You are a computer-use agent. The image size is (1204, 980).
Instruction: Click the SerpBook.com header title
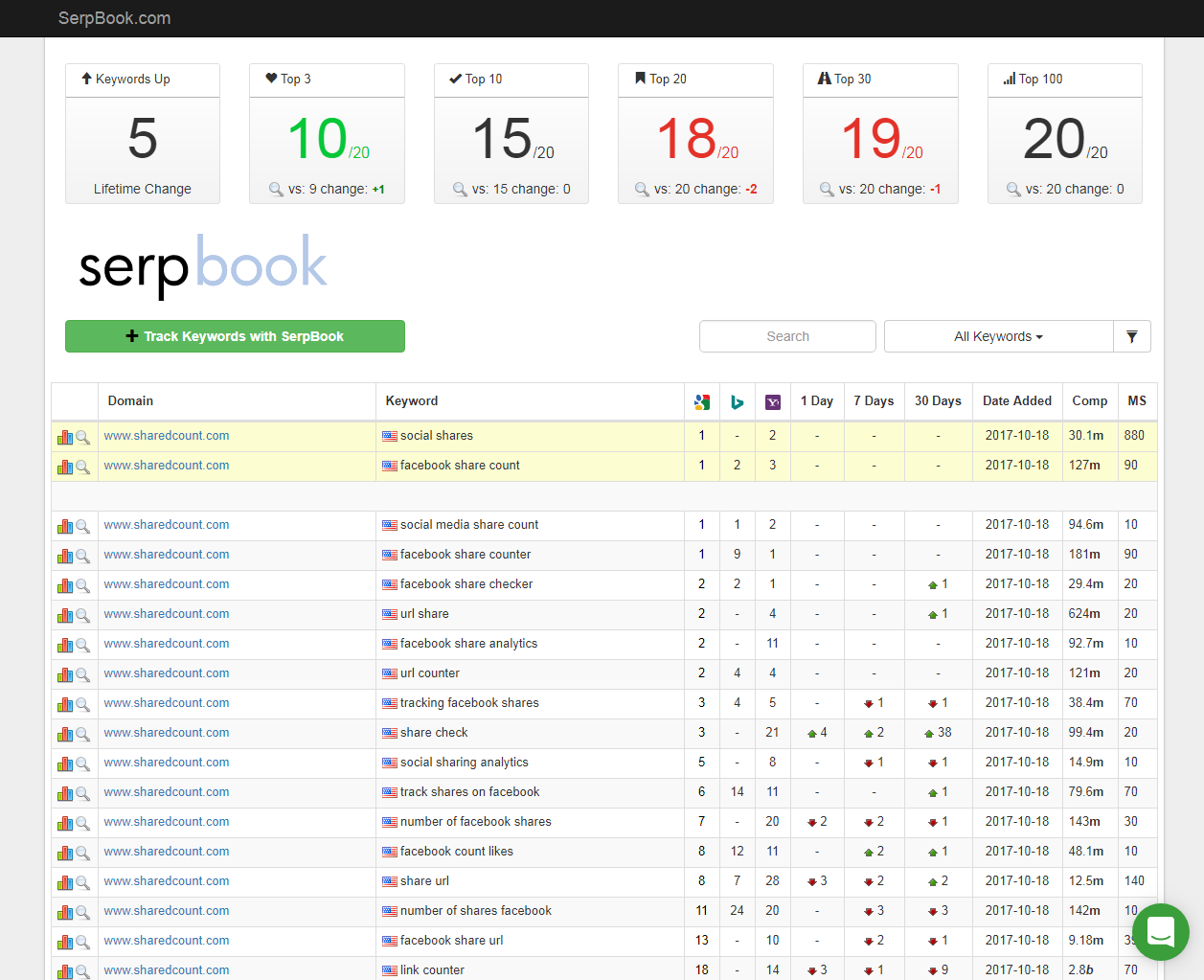click(x=114, y=18)
